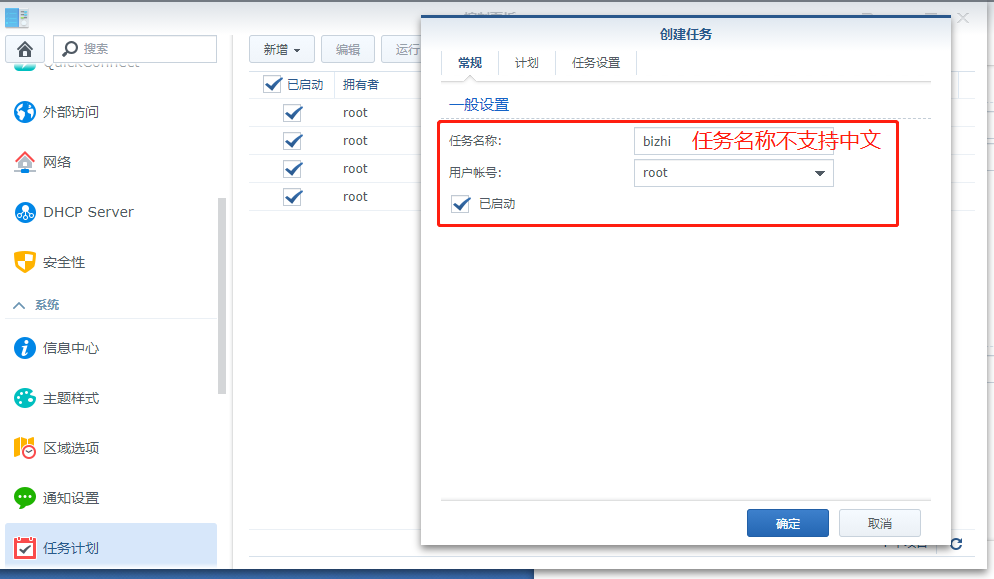
Task: Click the refresh icon at bottom right
Action: point(957,543)
